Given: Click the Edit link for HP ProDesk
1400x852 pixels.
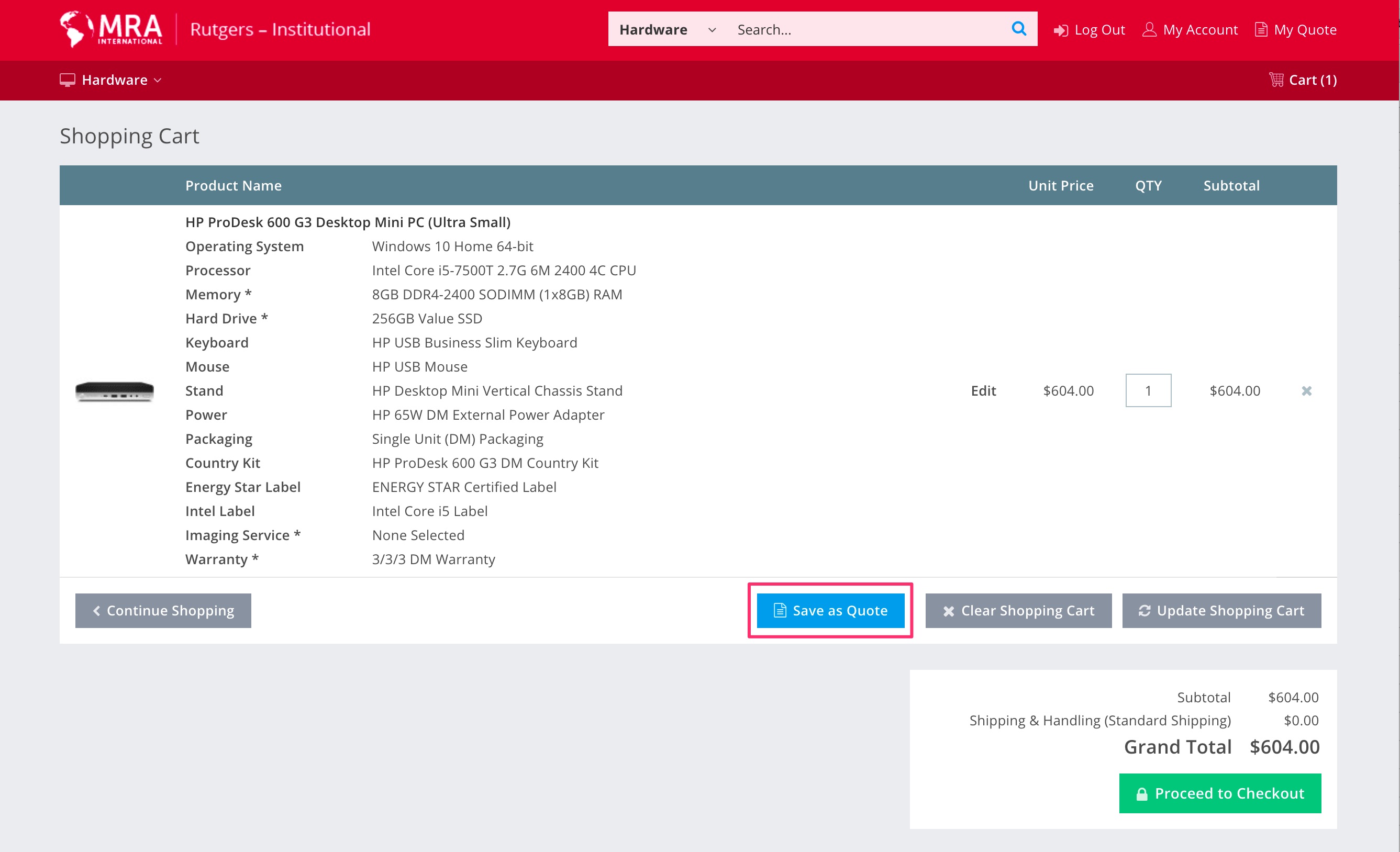Looking at the screenshot, I should click(x=983, y=391).
